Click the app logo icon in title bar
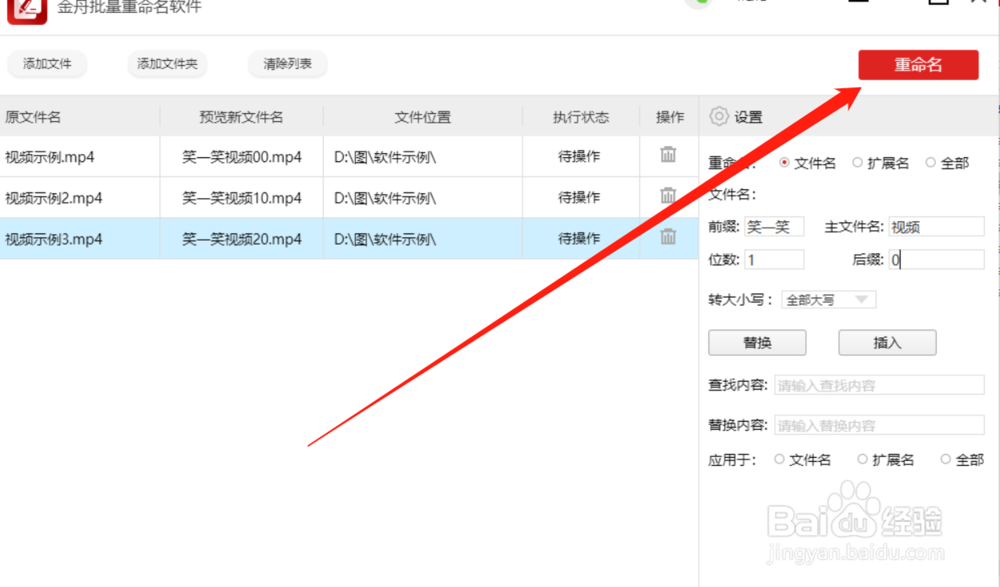Screen dimensions: 1000x587 pos(25,12)
